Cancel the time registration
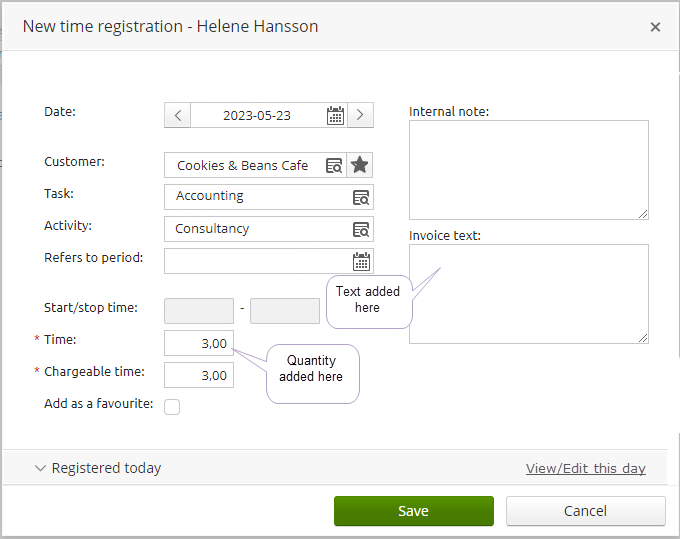This screenshot has width=680, height=539. 585,511
